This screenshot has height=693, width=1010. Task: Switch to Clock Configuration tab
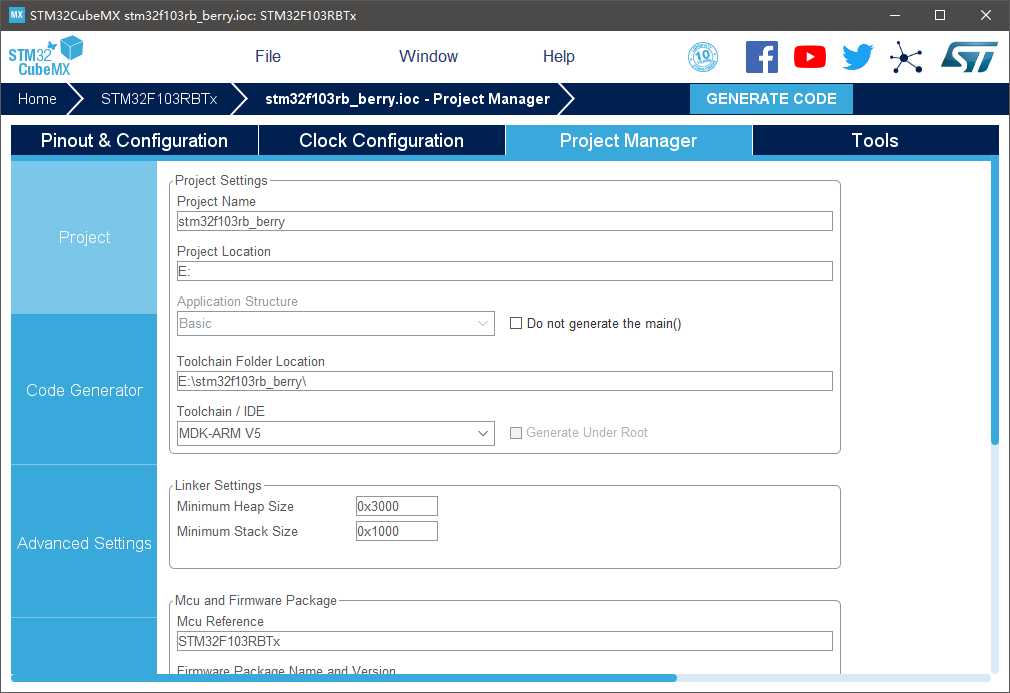pyautogui.click(x=381, y=140)
